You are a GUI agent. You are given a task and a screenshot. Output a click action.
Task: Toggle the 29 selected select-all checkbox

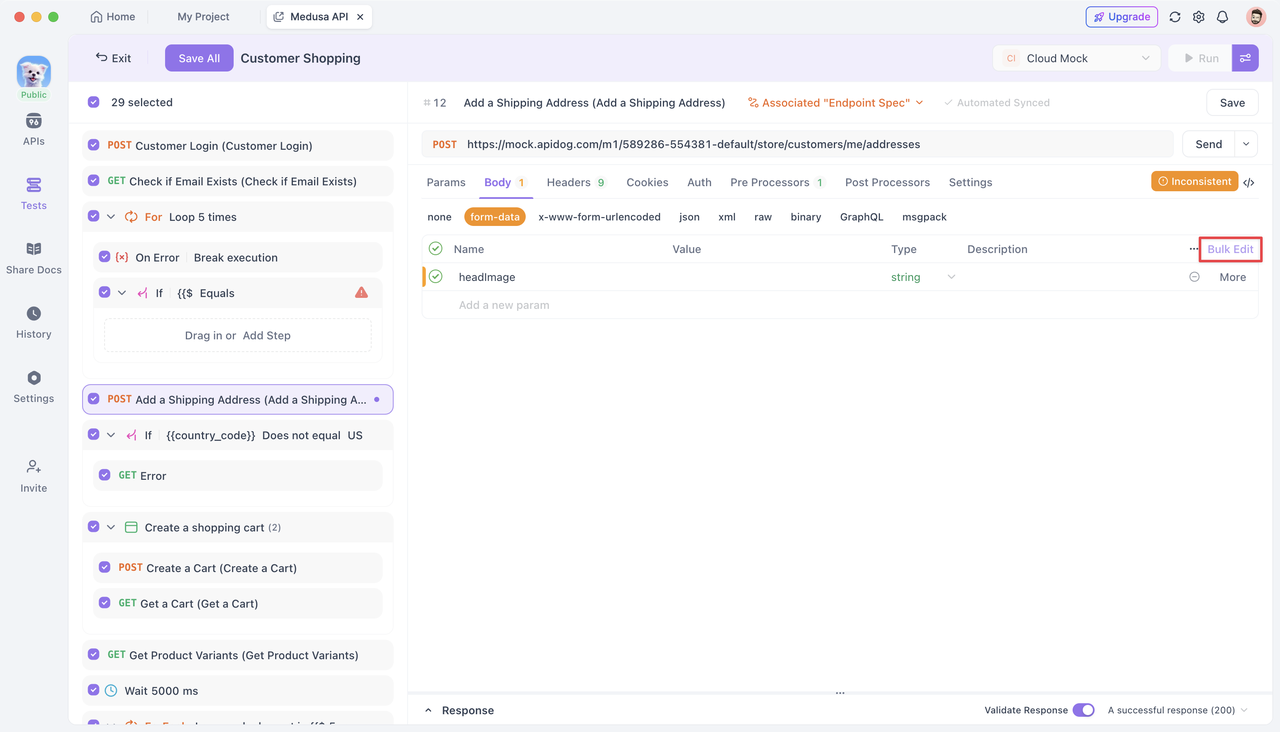click(94, 102)
